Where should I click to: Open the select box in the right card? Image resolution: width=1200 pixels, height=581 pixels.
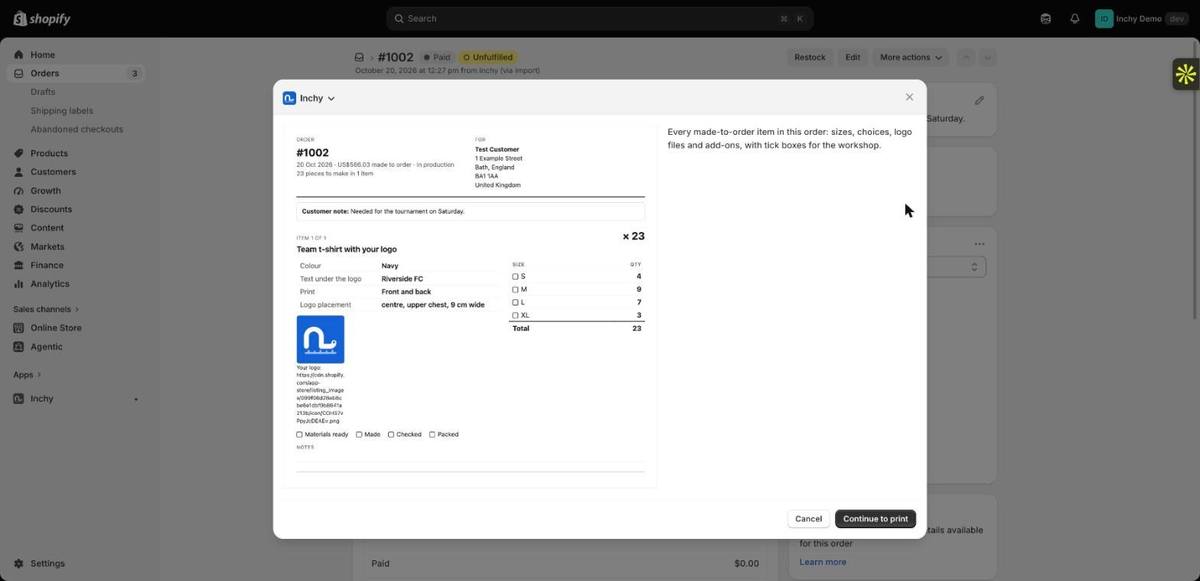tap(956, 267)
